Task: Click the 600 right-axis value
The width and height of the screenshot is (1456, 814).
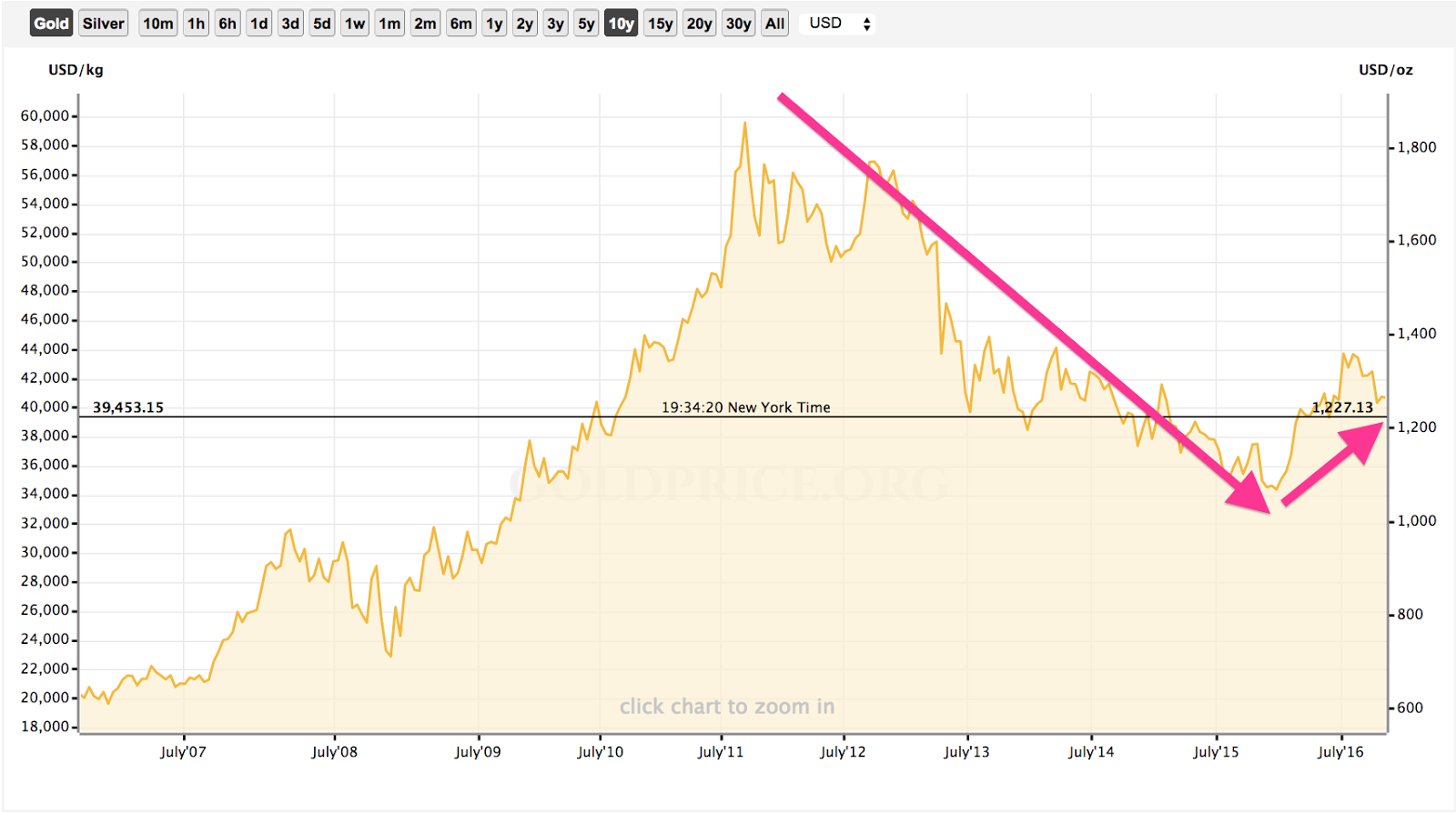Action: tap(1410, 708)
